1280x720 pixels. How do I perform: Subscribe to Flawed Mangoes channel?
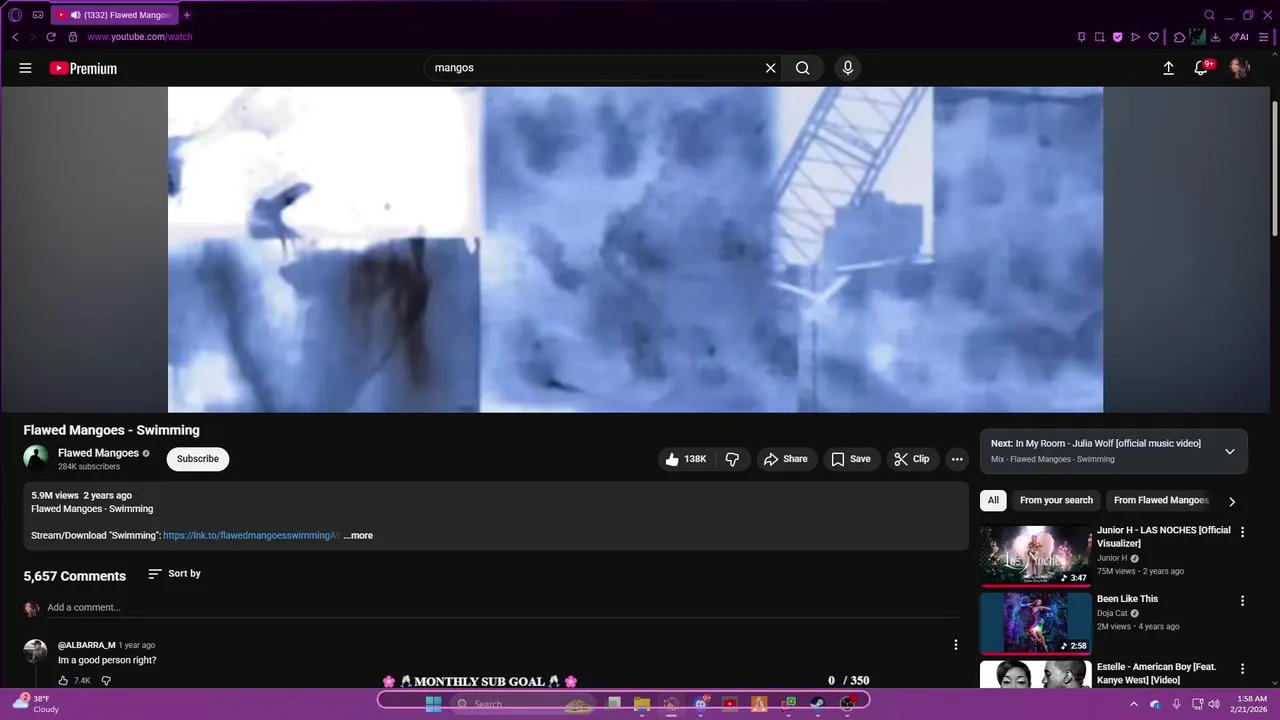tap(198, 459)
